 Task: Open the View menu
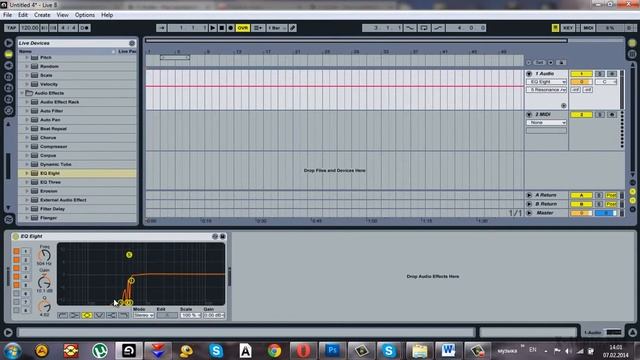tap(62, 15)
